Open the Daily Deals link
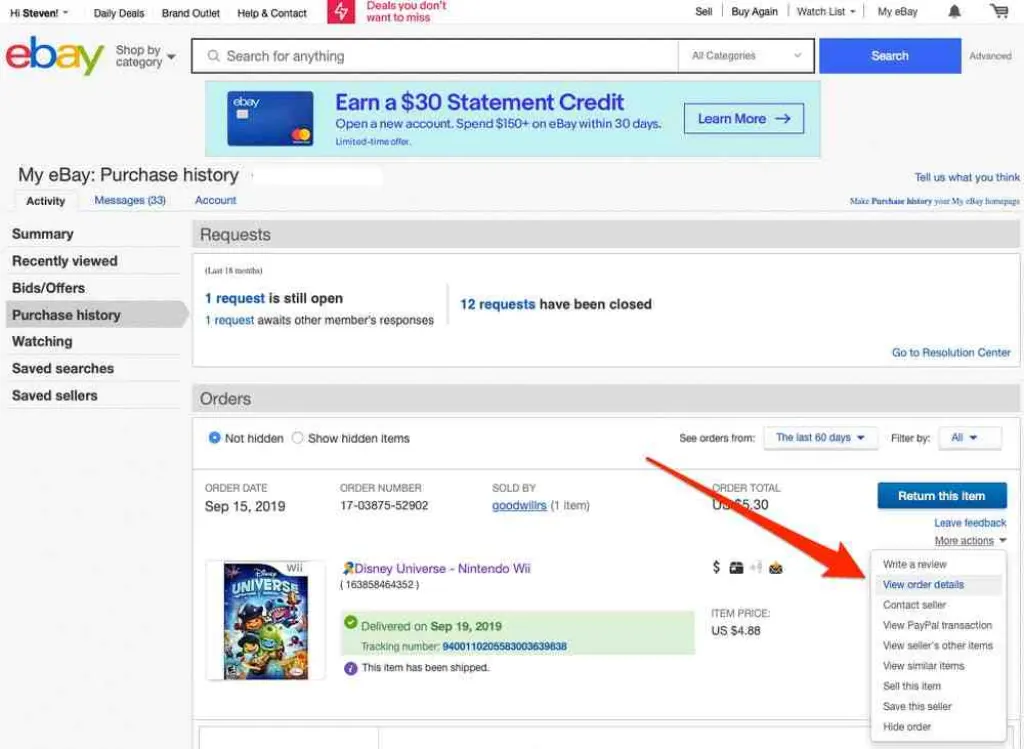This screenshot has width=1024, height=749. coord(119,12)
